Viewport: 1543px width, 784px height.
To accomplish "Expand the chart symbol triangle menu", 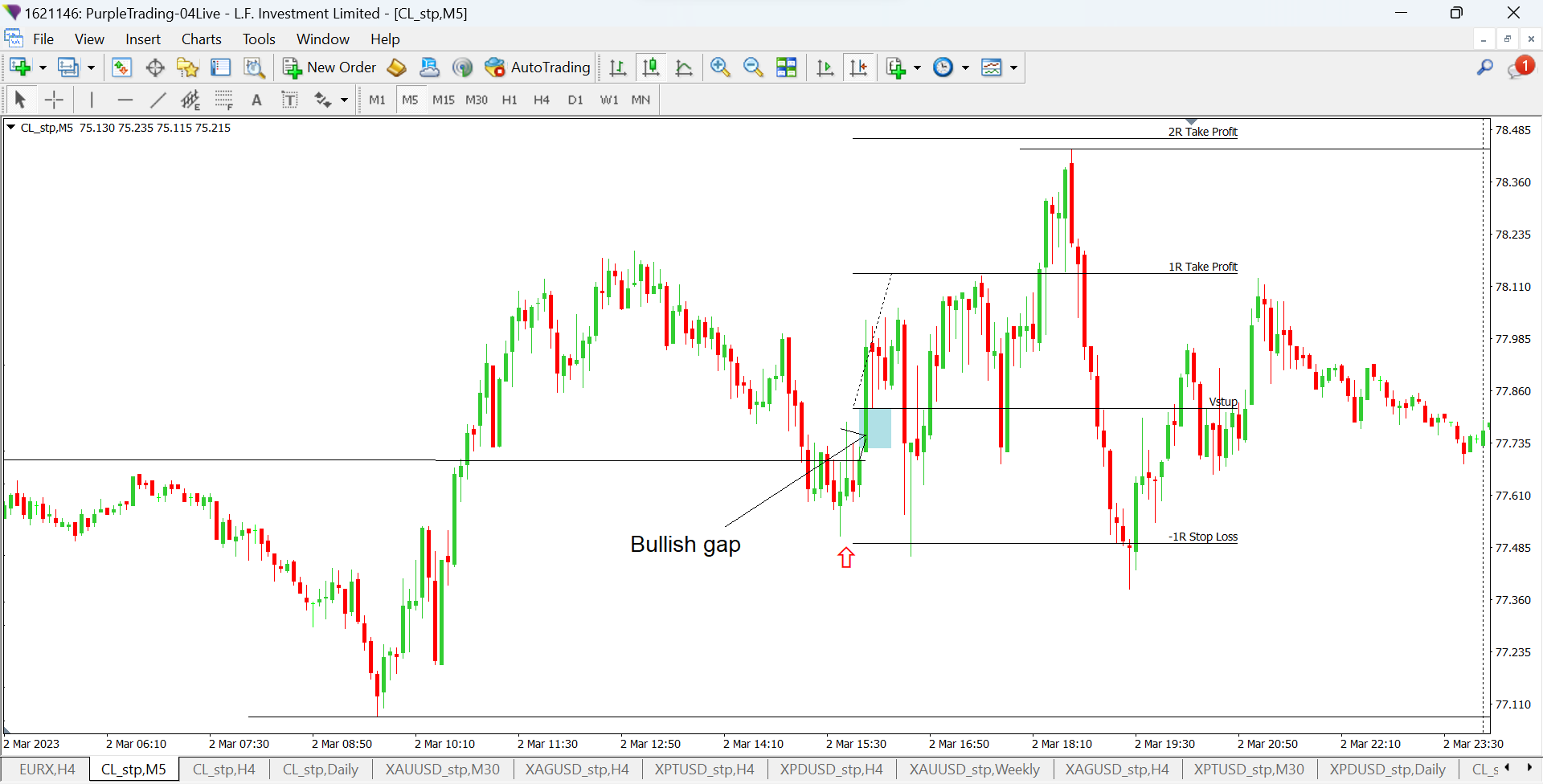I will tap(11, 127).
